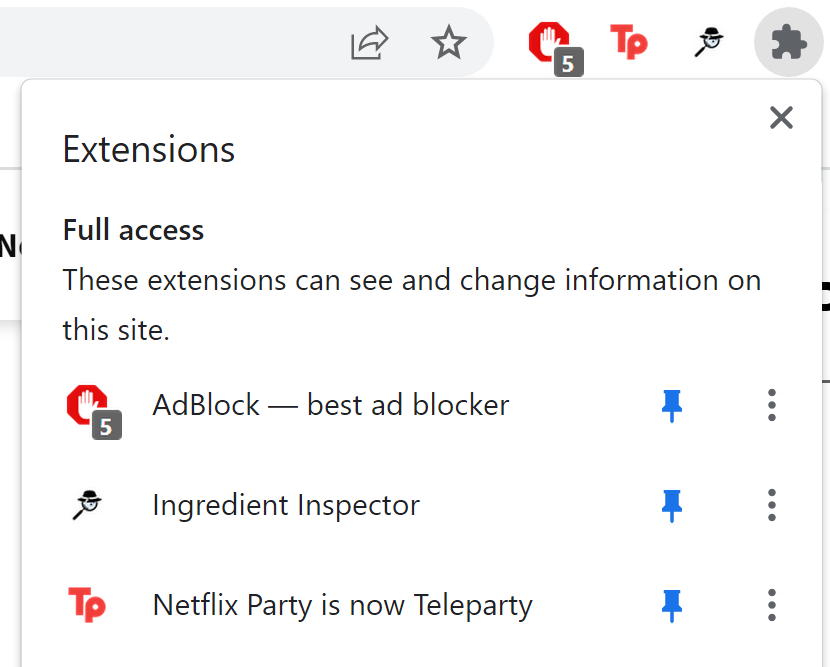Viewport: 830px width, 667px height.
Task: Click the Teleparty icon in the extensions list
Action: click(88, 605)
